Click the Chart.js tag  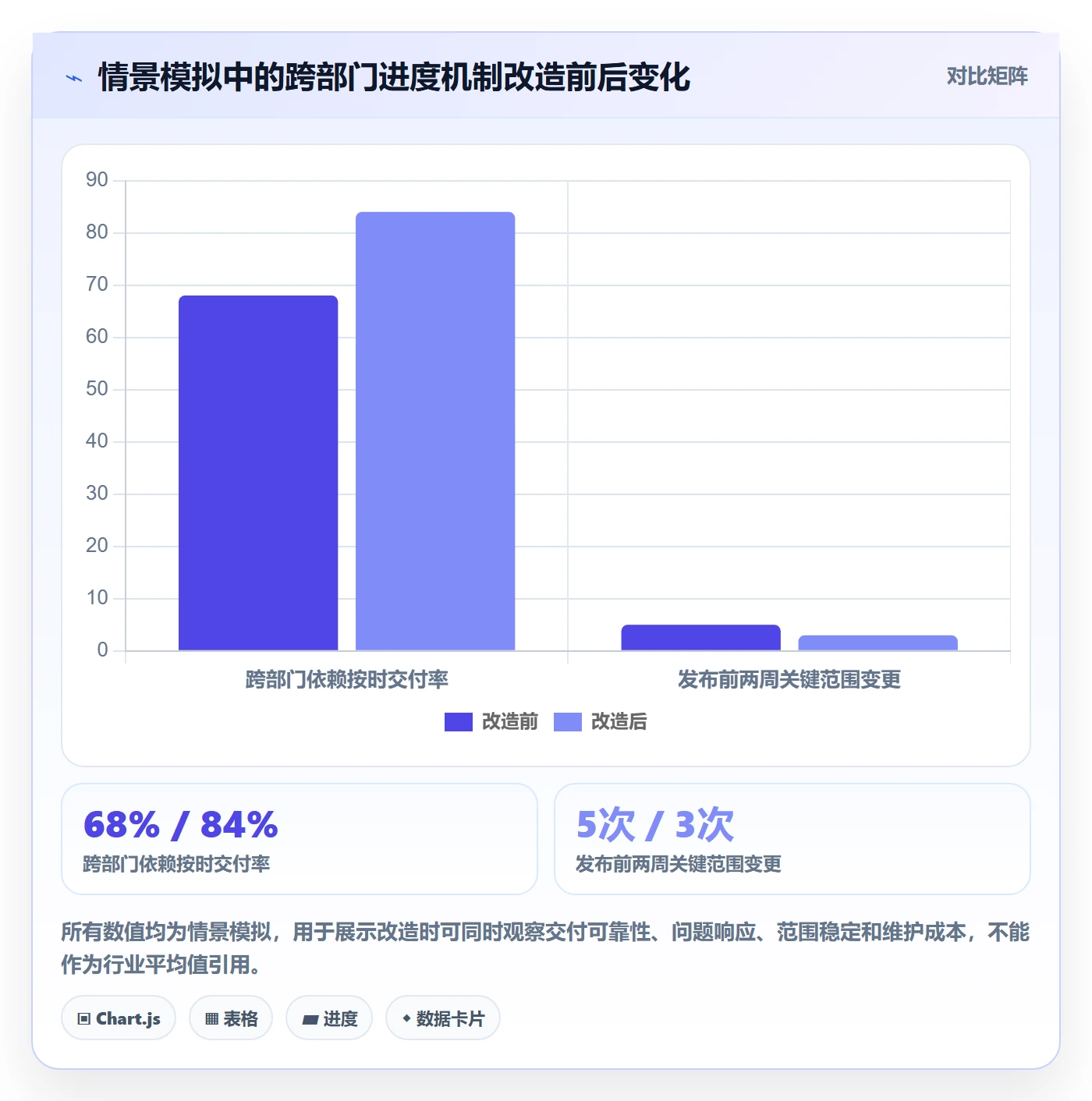pos(119,1018)
